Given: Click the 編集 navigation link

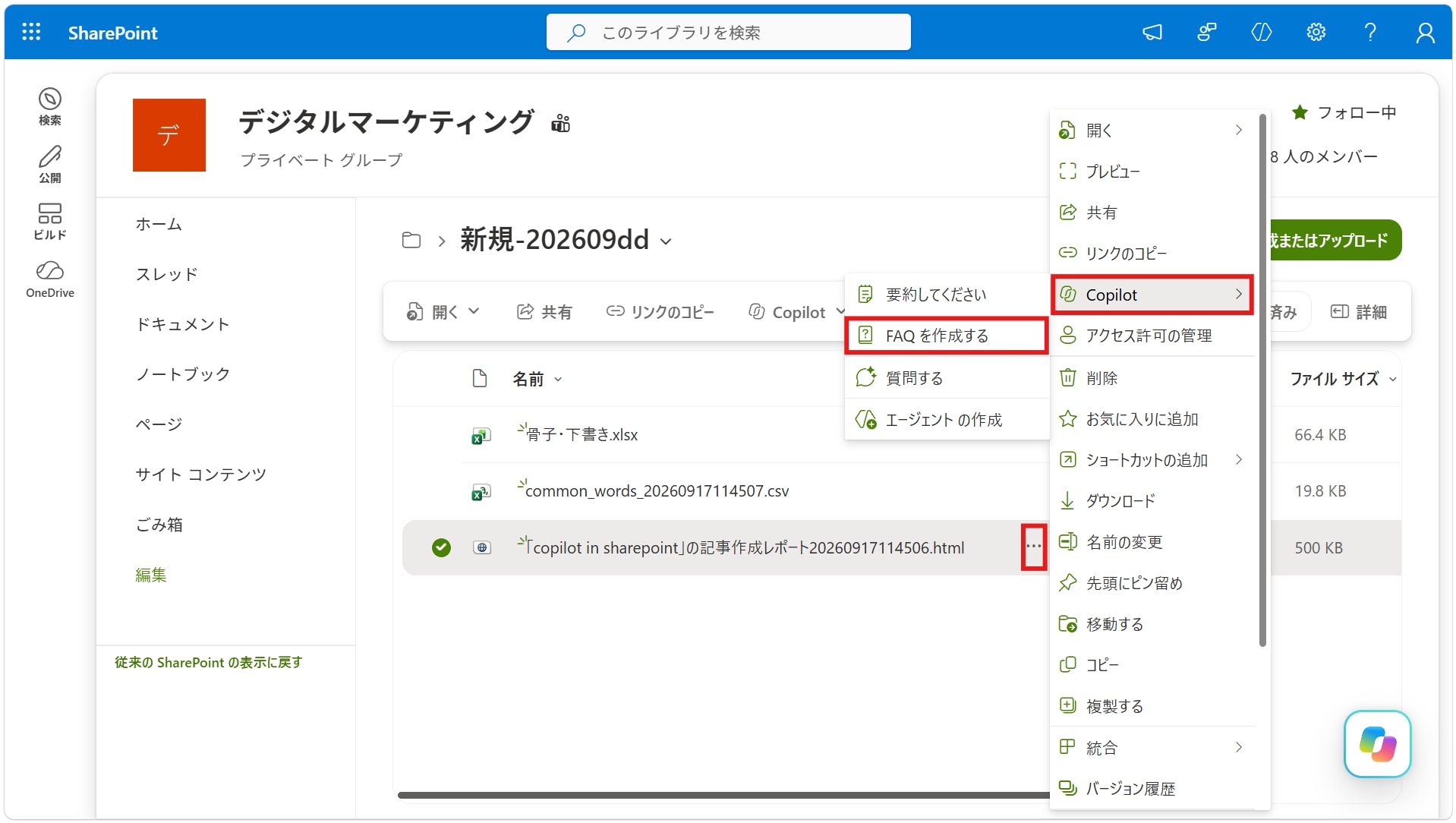Looking at the screenshot, I should pyautogui.click(x=150, y=575).
